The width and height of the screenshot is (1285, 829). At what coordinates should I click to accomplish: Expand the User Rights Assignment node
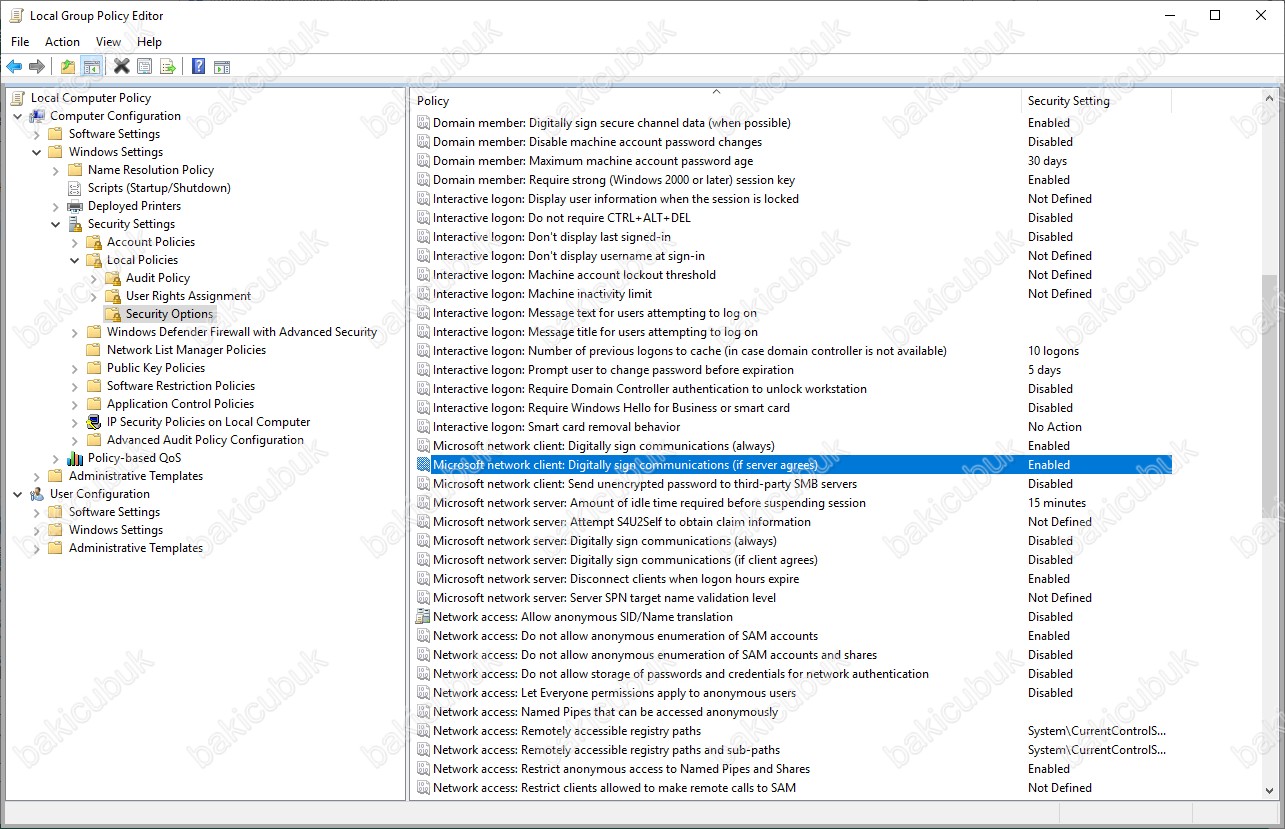[94, 296]
